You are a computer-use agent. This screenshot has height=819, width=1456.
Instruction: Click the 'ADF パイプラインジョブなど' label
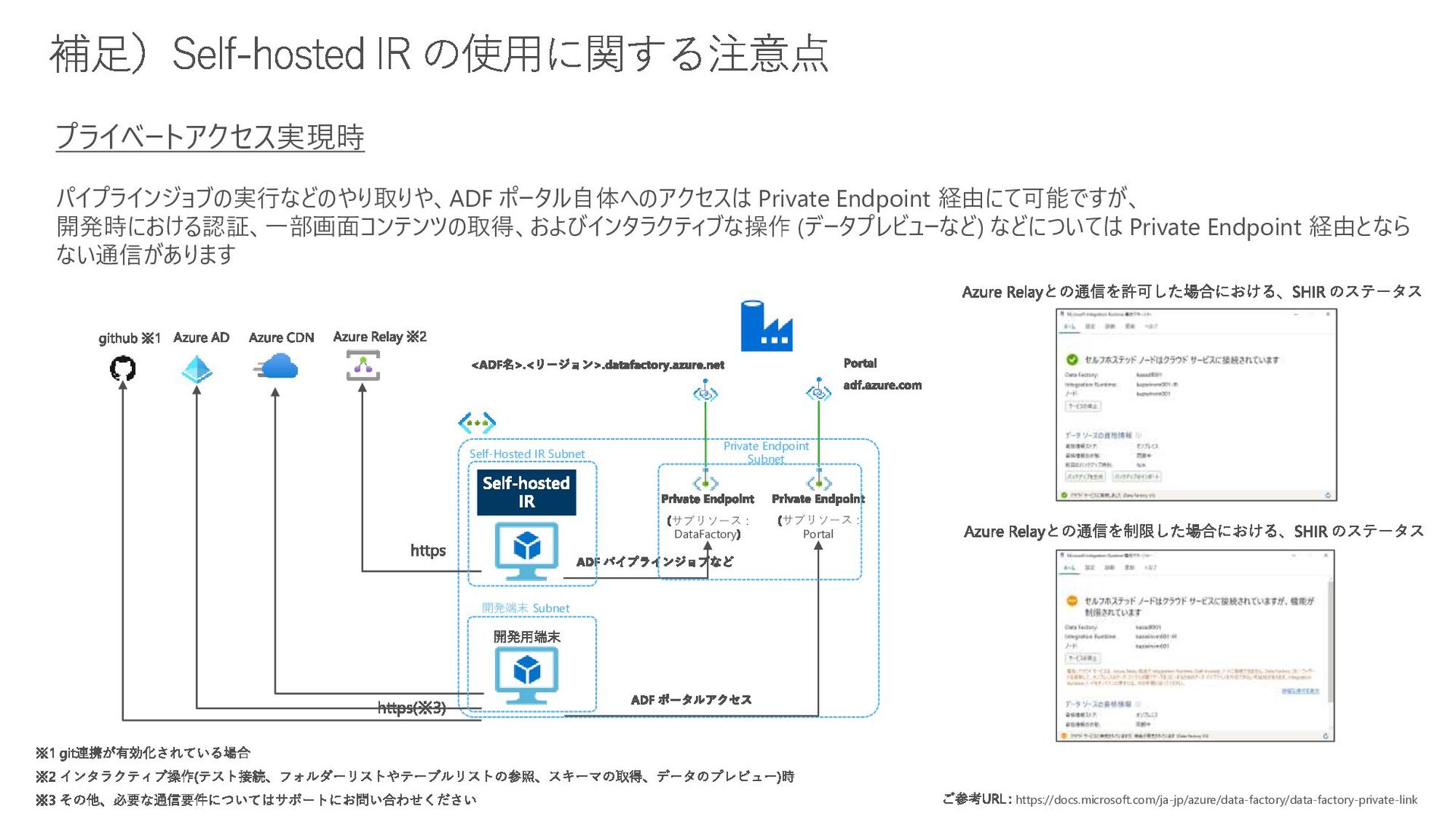[x=655, y=562]
